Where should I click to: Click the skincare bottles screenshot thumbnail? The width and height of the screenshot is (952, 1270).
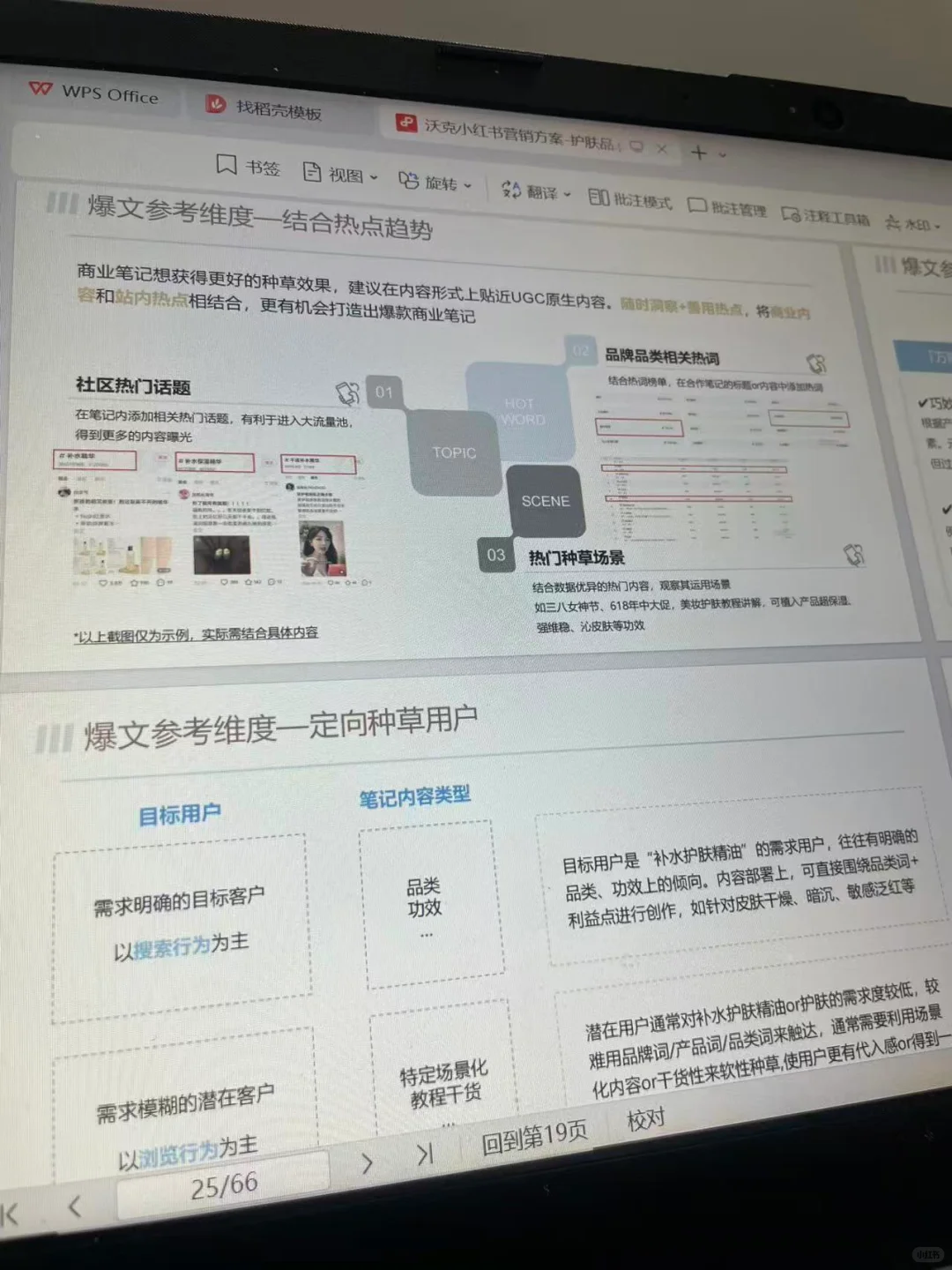[x=122, y=556]
